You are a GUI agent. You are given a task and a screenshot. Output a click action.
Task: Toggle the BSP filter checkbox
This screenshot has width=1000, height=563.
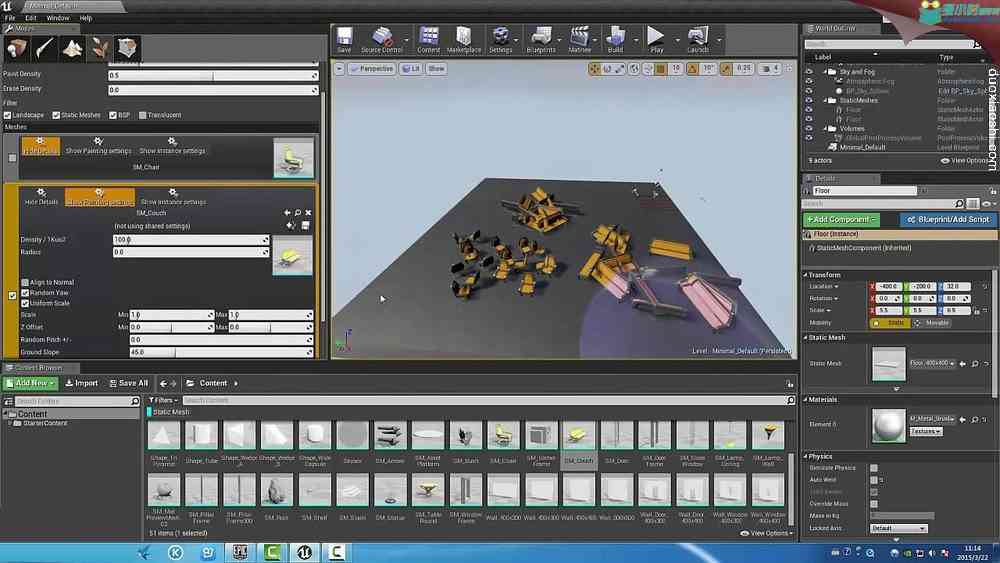[113, 115]
